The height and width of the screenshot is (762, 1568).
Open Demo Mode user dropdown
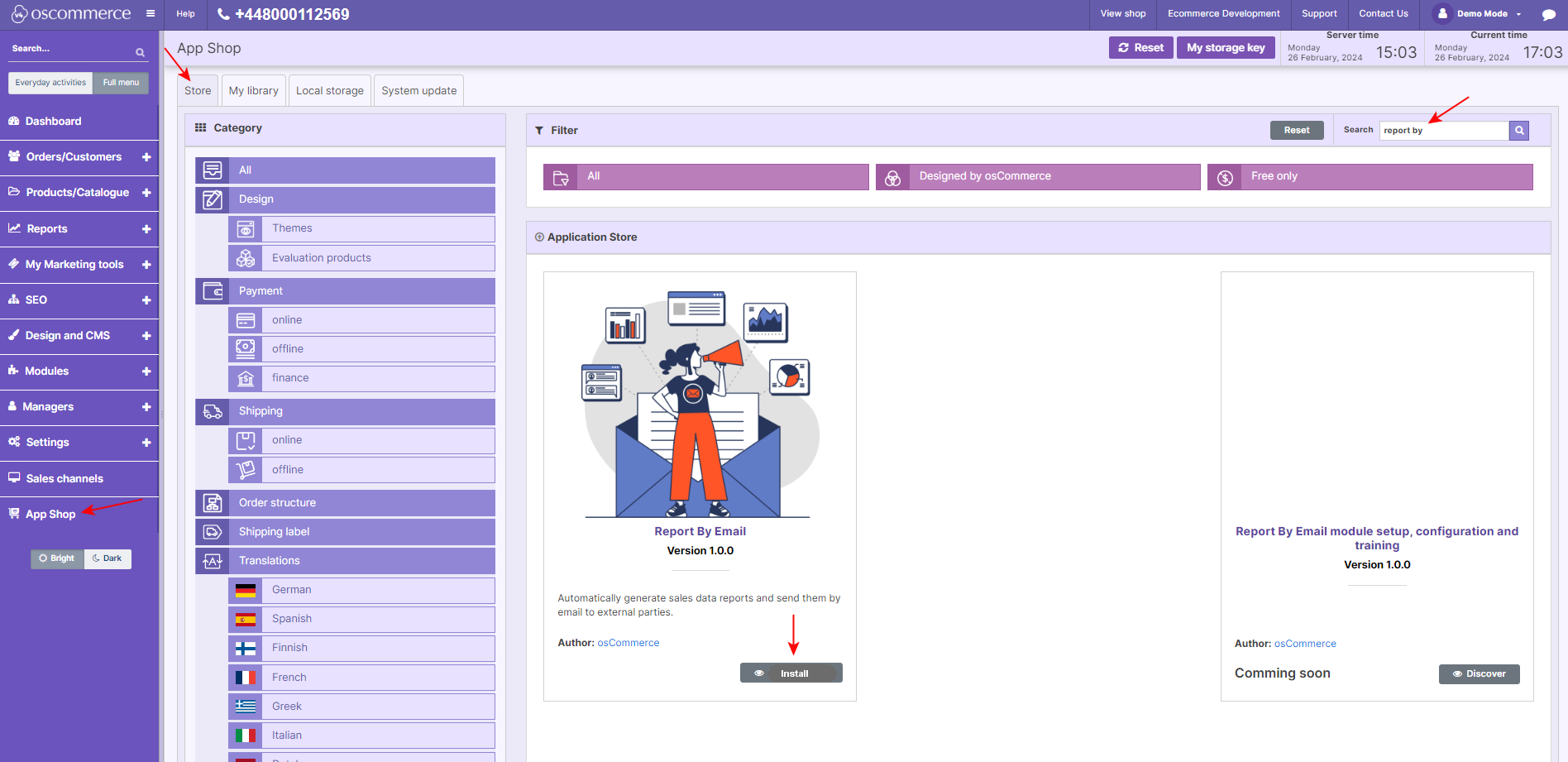point(1477,14)
